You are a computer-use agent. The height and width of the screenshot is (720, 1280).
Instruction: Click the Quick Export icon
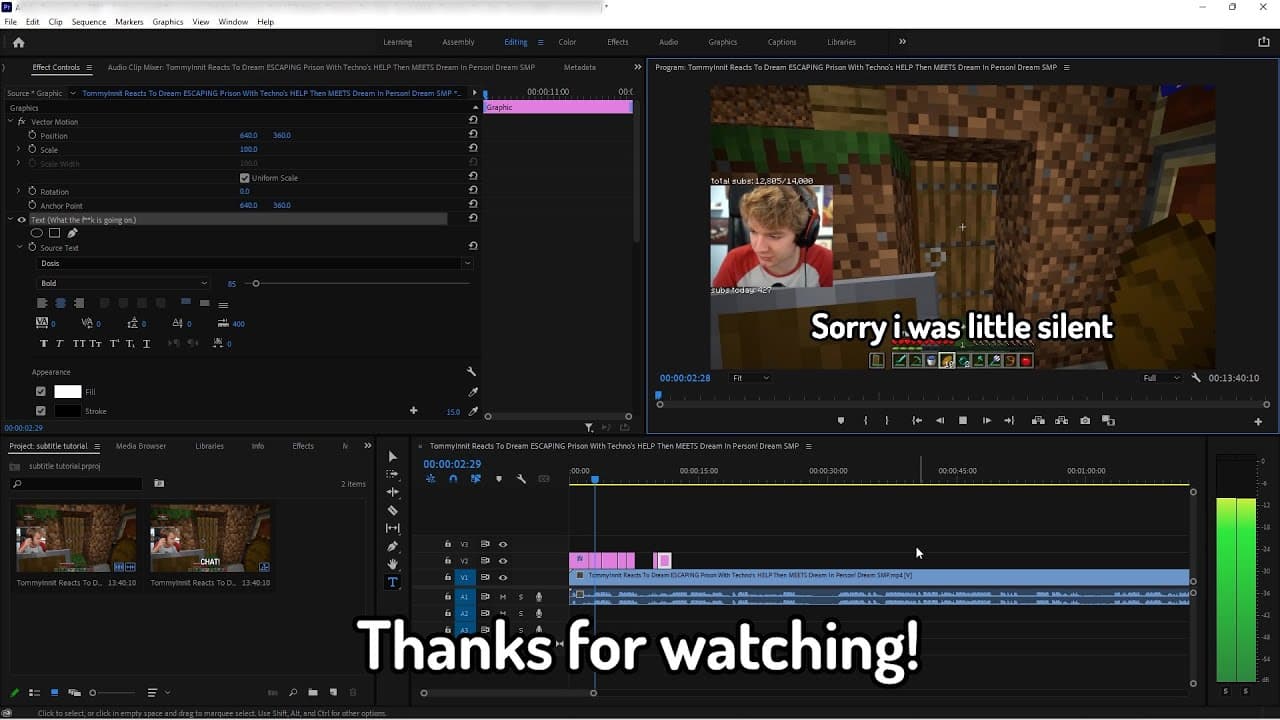1264,42
